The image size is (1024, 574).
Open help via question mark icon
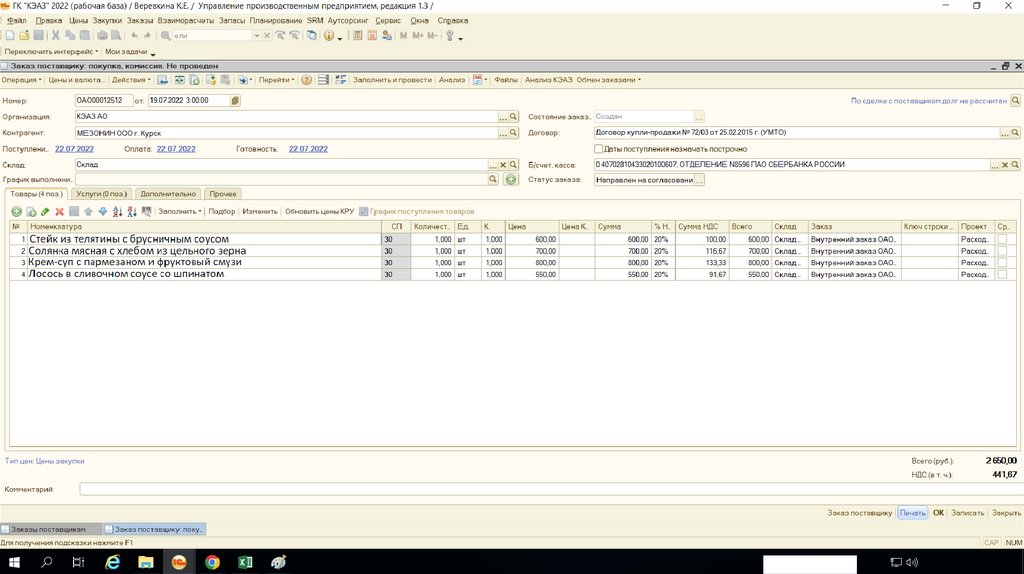tap(307, 80)
